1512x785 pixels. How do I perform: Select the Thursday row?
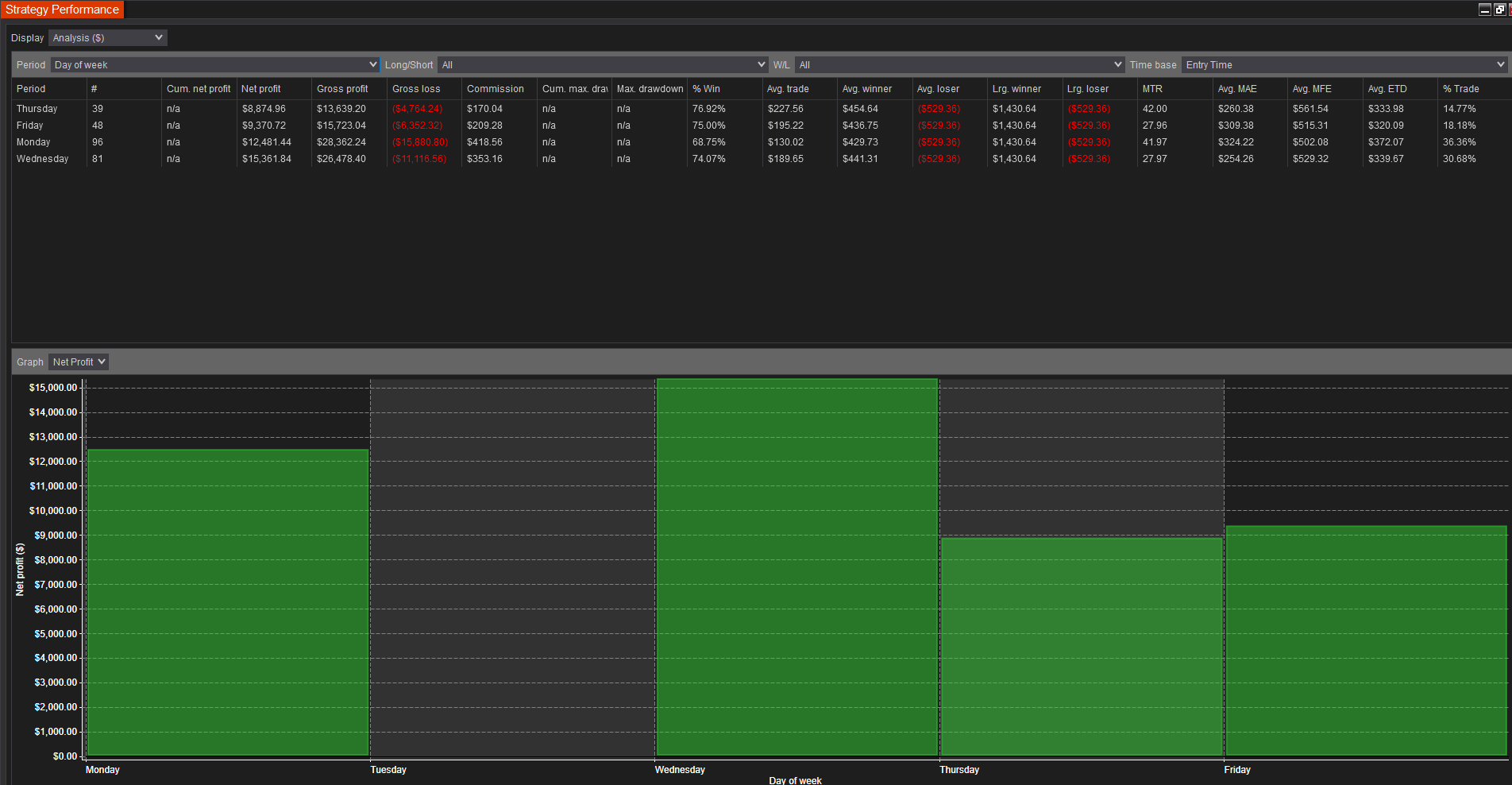pyautogui.click(x=762, y=109)
